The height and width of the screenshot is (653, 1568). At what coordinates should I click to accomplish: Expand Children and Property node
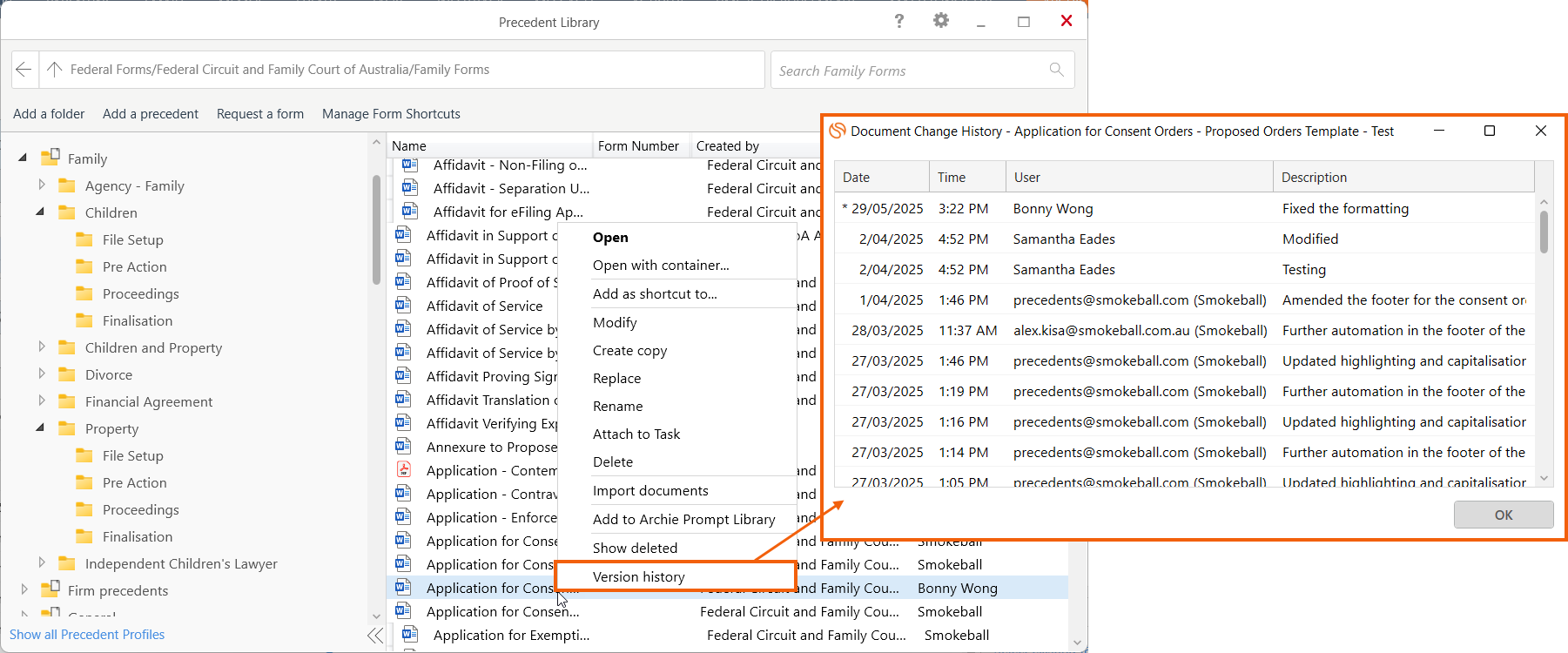coord(41,347)
